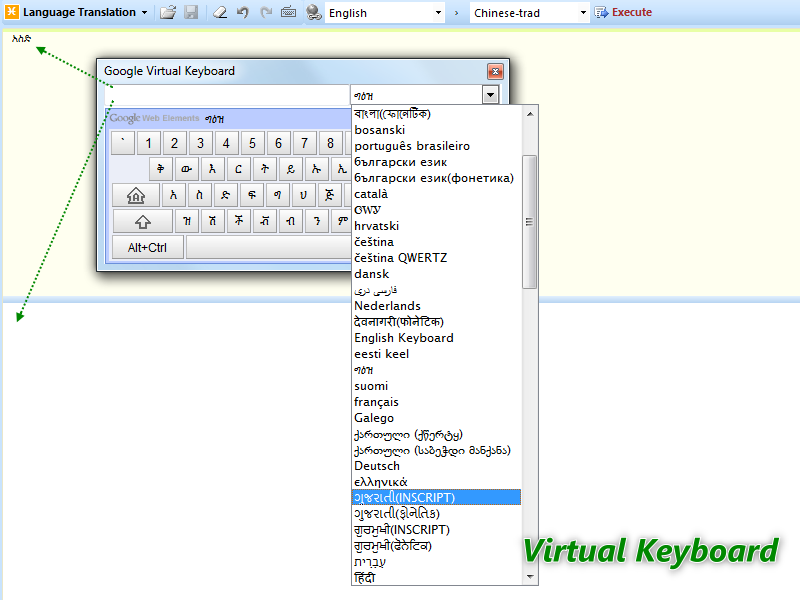Screen dimensions: 800x600
Task: Click the space bar key
Action: 269,247
